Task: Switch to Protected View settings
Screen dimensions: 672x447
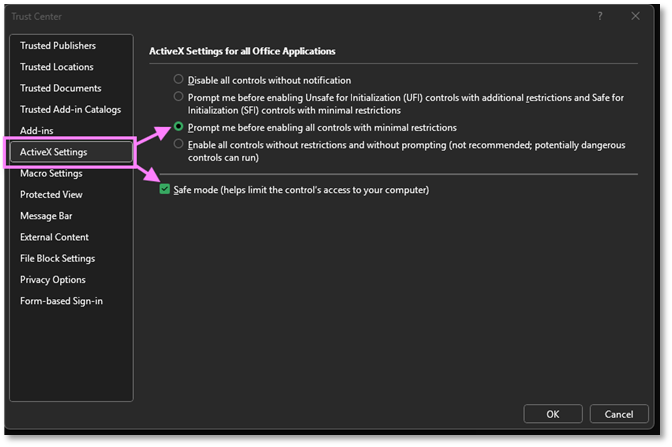Action: coord(51,195)
